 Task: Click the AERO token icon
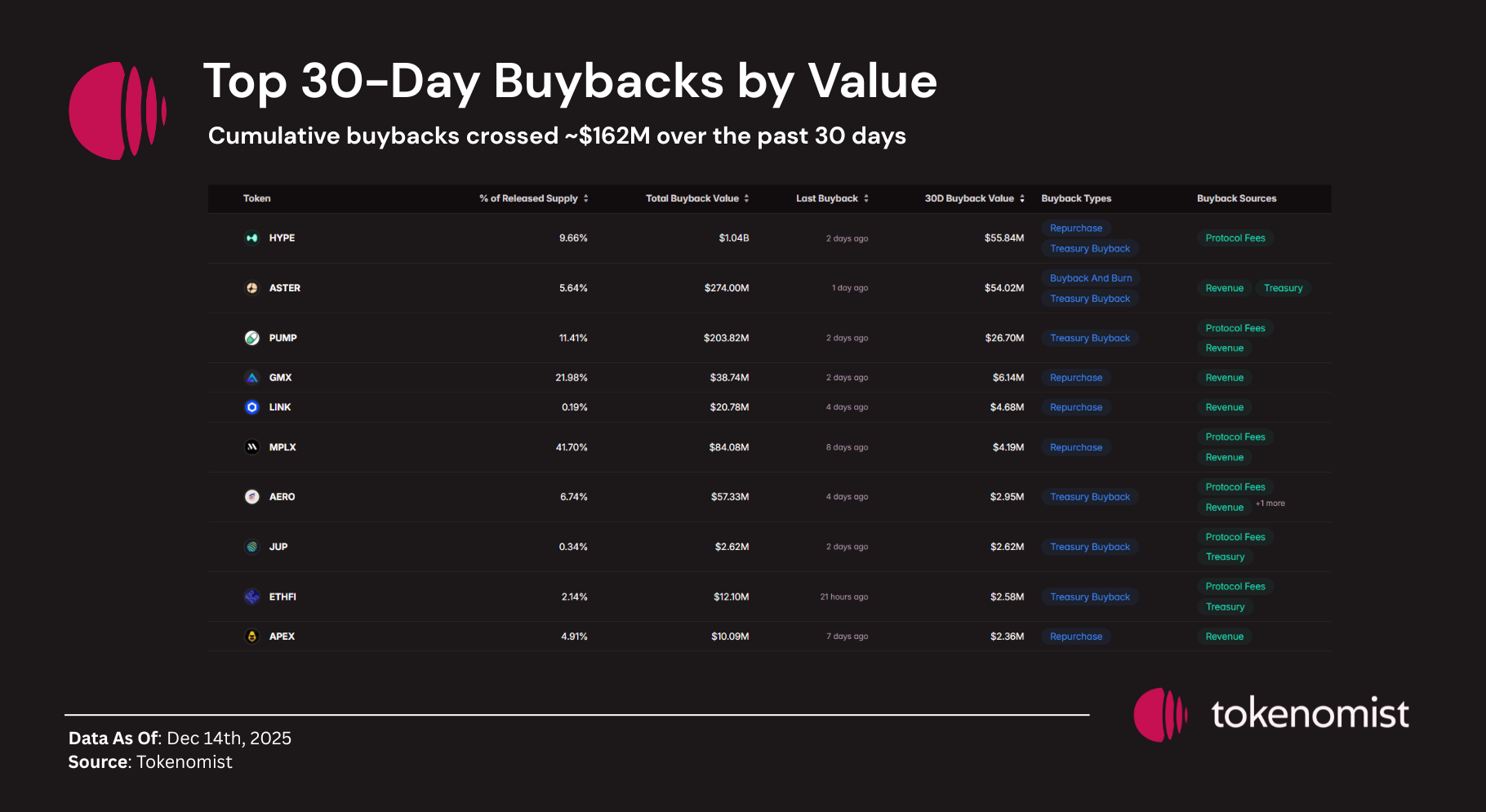[252, 497]
